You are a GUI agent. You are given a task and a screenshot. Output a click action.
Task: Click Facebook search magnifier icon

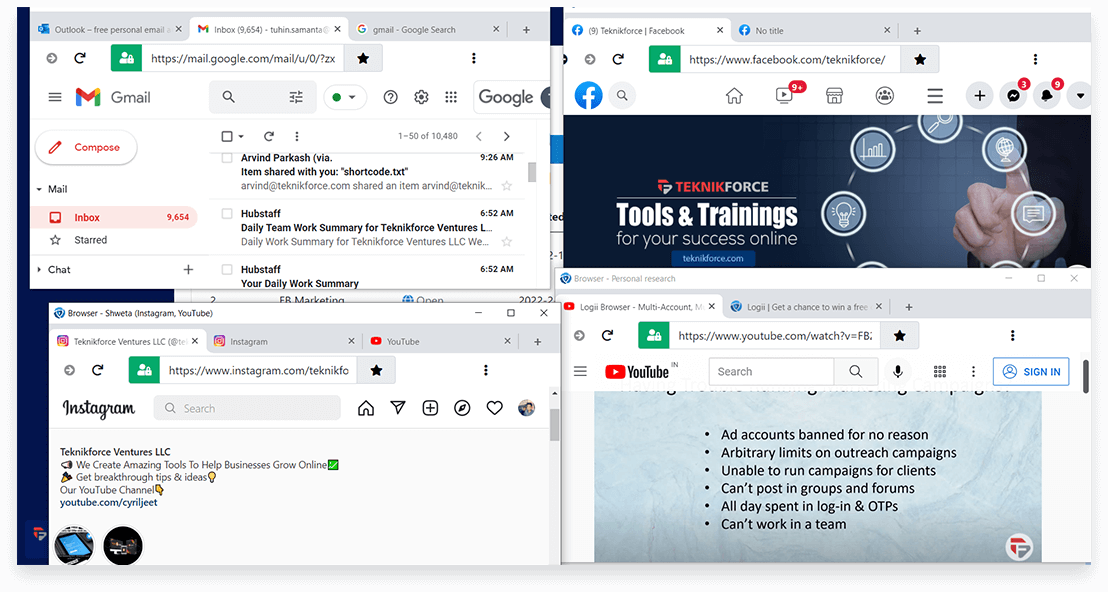[622, 95]
